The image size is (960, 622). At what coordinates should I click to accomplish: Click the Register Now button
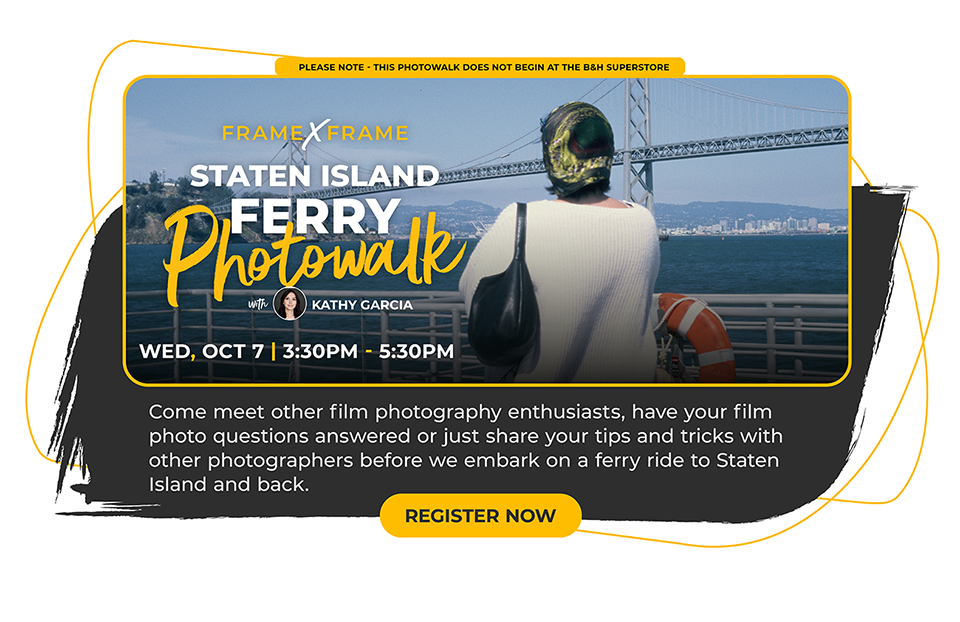click(481, 515)
